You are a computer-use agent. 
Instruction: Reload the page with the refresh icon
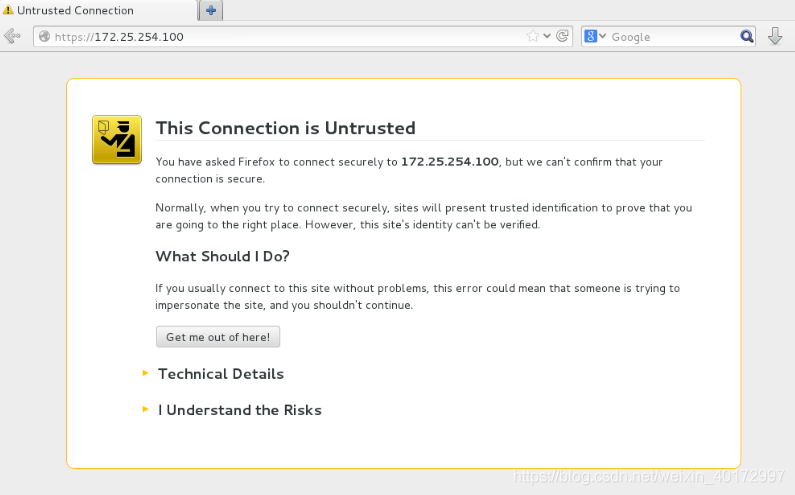(x=562, y=36)
